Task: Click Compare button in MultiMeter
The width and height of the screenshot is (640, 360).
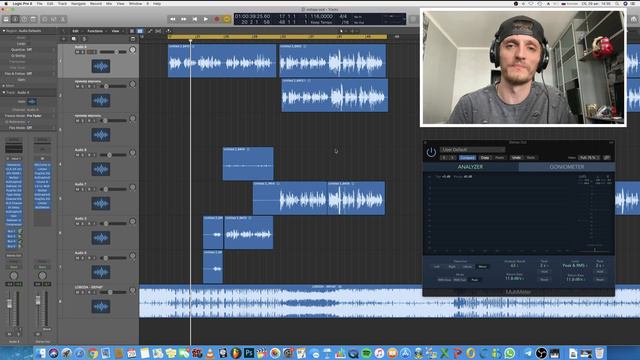Action: pyautogui.click(x=467, y=158)
